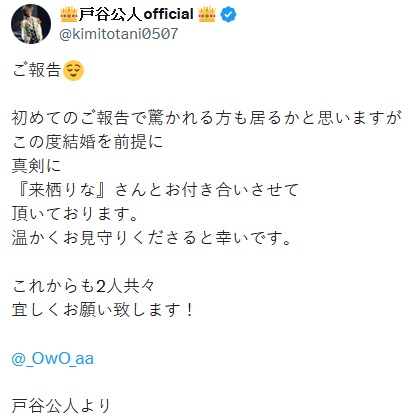Open the 戸谷公人 kanji display name

pos(111,15)
